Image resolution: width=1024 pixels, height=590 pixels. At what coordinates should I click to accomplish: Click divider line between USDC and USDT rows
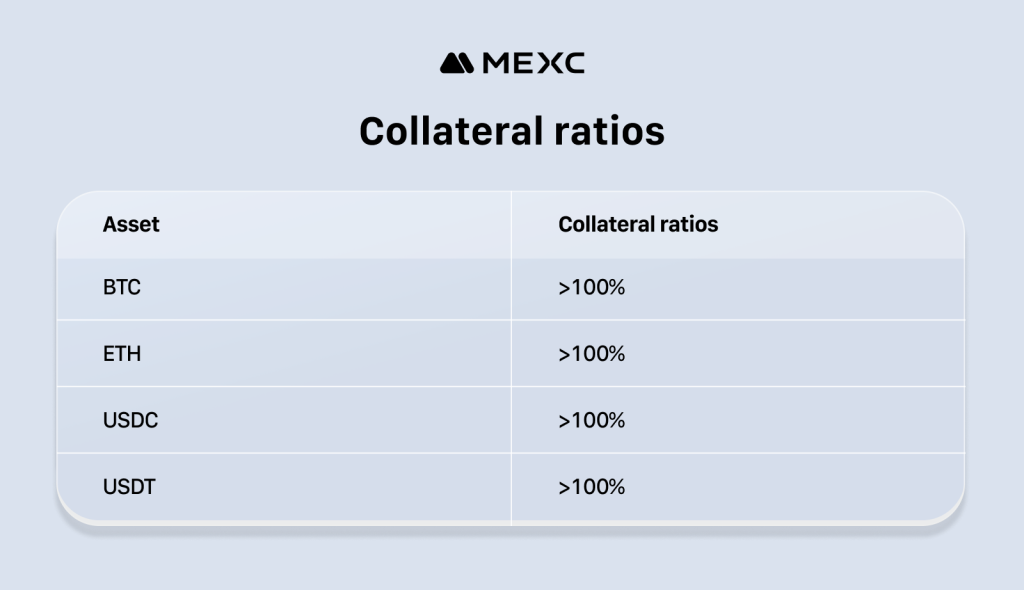pyautogui.click(x=300, y=453)
